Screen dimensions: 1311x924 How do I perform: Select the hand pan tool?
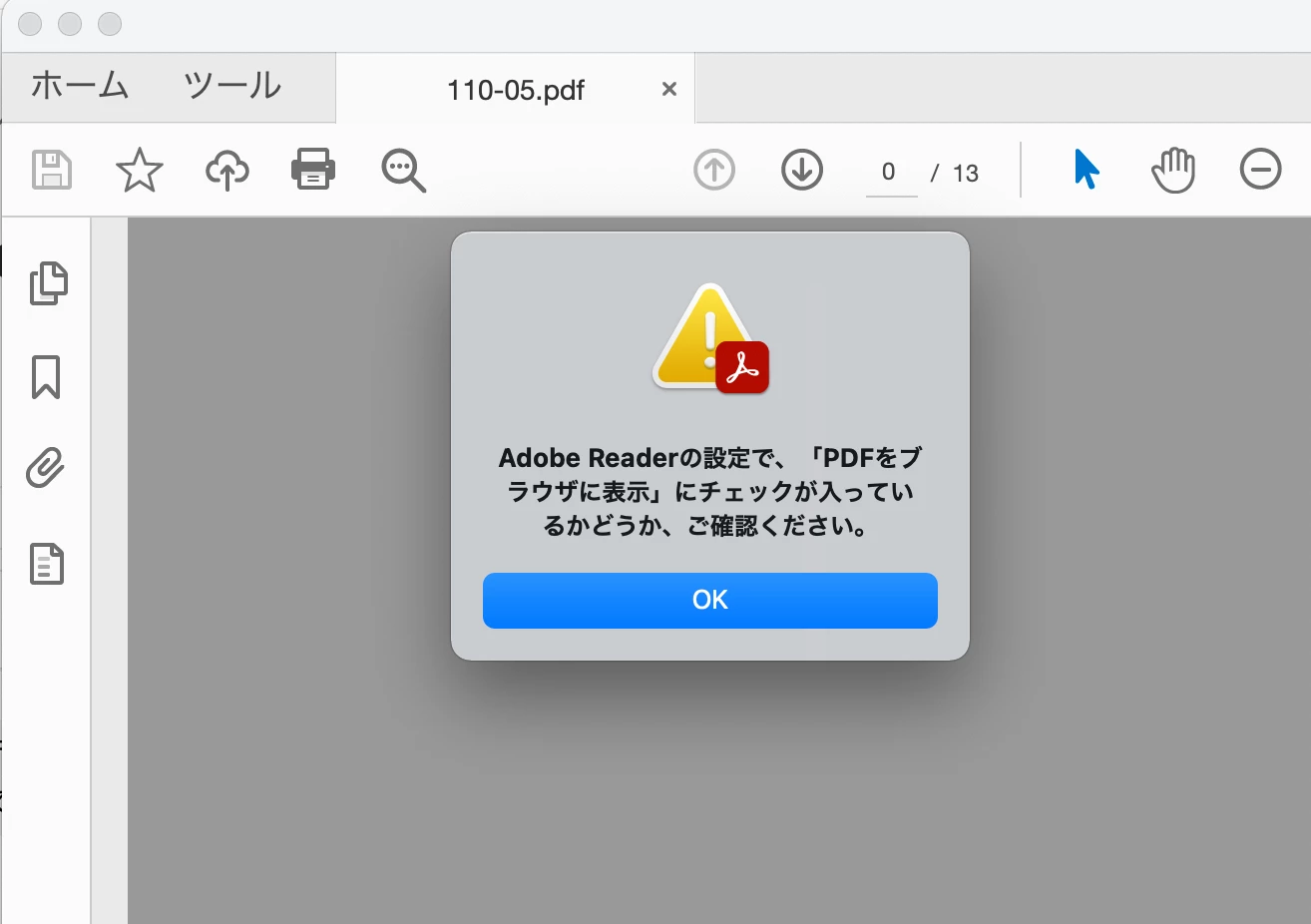pyautogui.click(x=1173, y=171)
